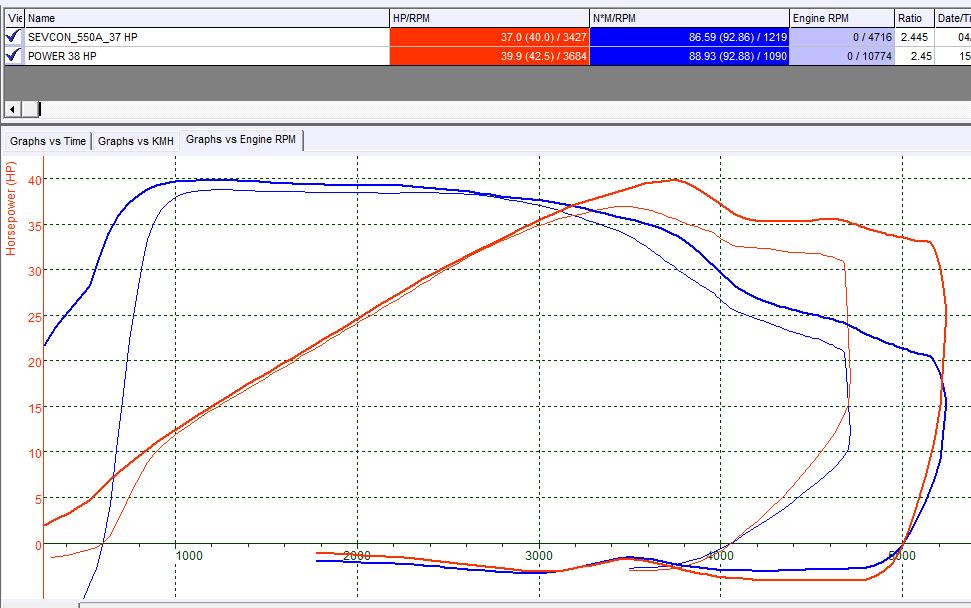Click the N*M/RPM column header

[689, 18]
